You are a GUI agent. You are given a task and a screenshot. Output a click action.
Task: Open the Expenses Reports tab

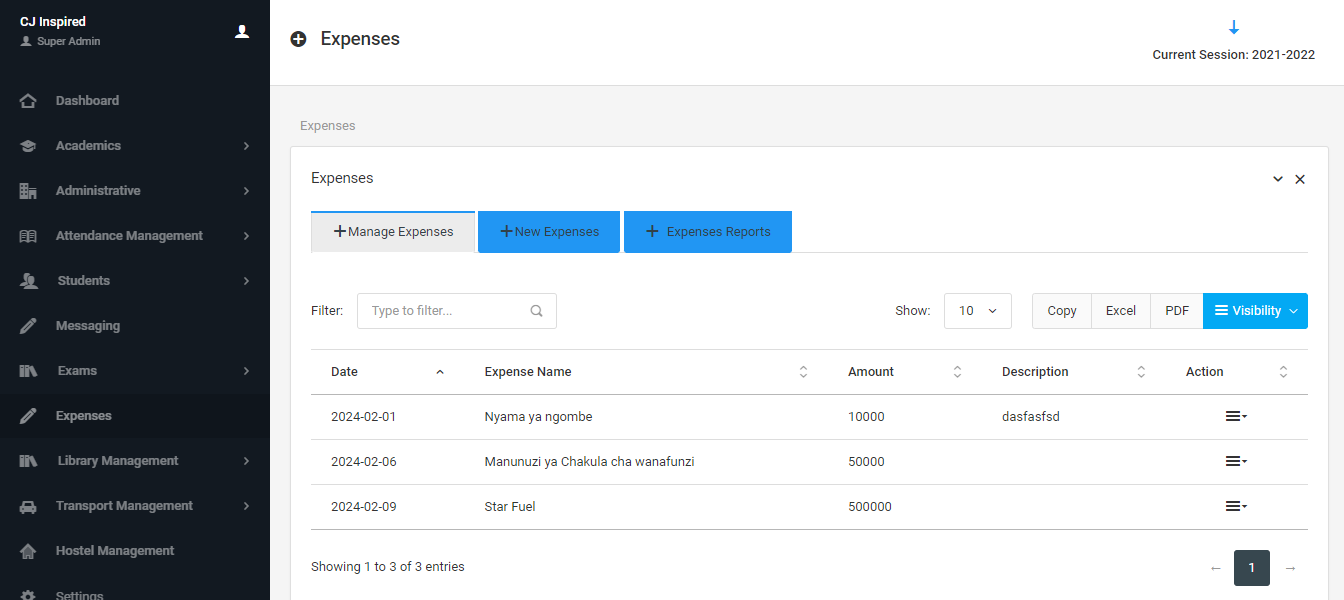708,232
